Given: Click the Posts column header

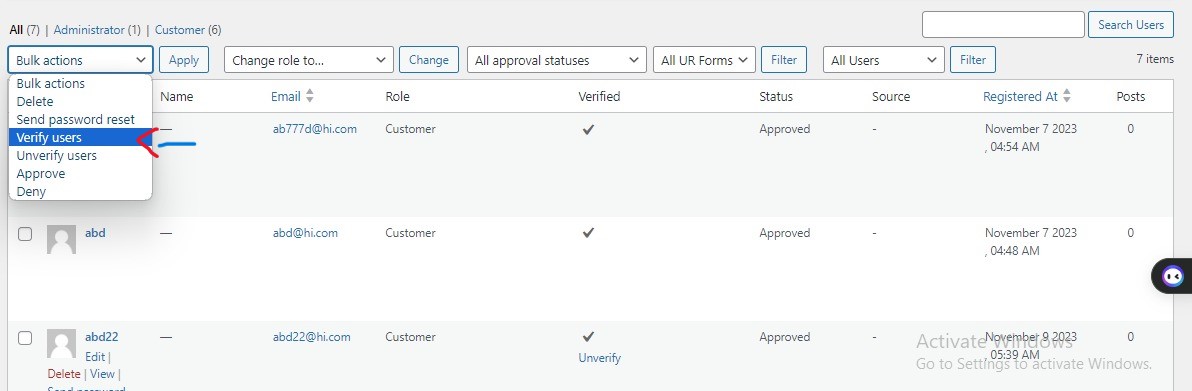Looking at the screenshot, I should [1130, 97].
